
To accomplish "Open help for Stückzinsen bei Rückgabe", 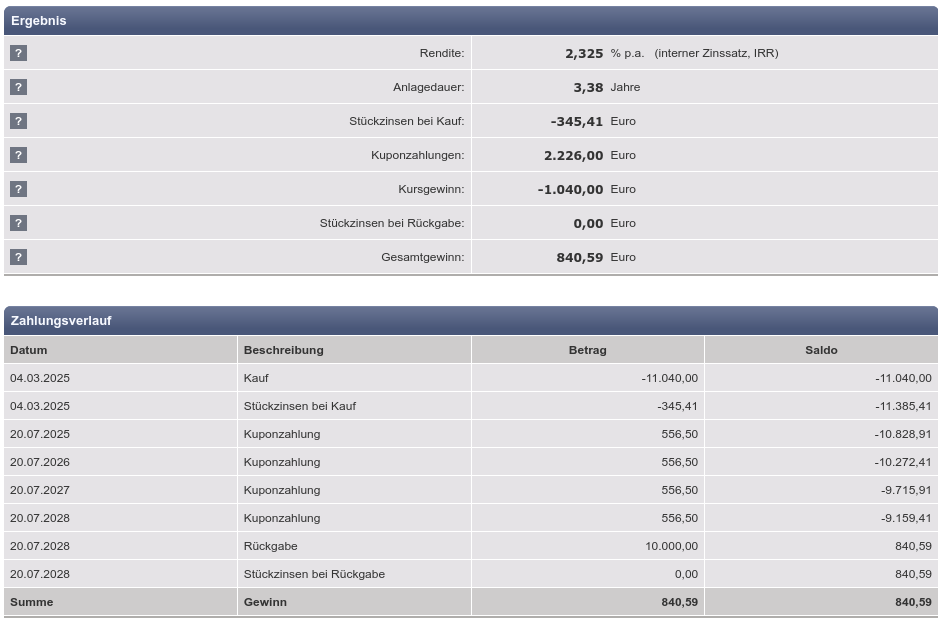I will click(x=18, y=223).
